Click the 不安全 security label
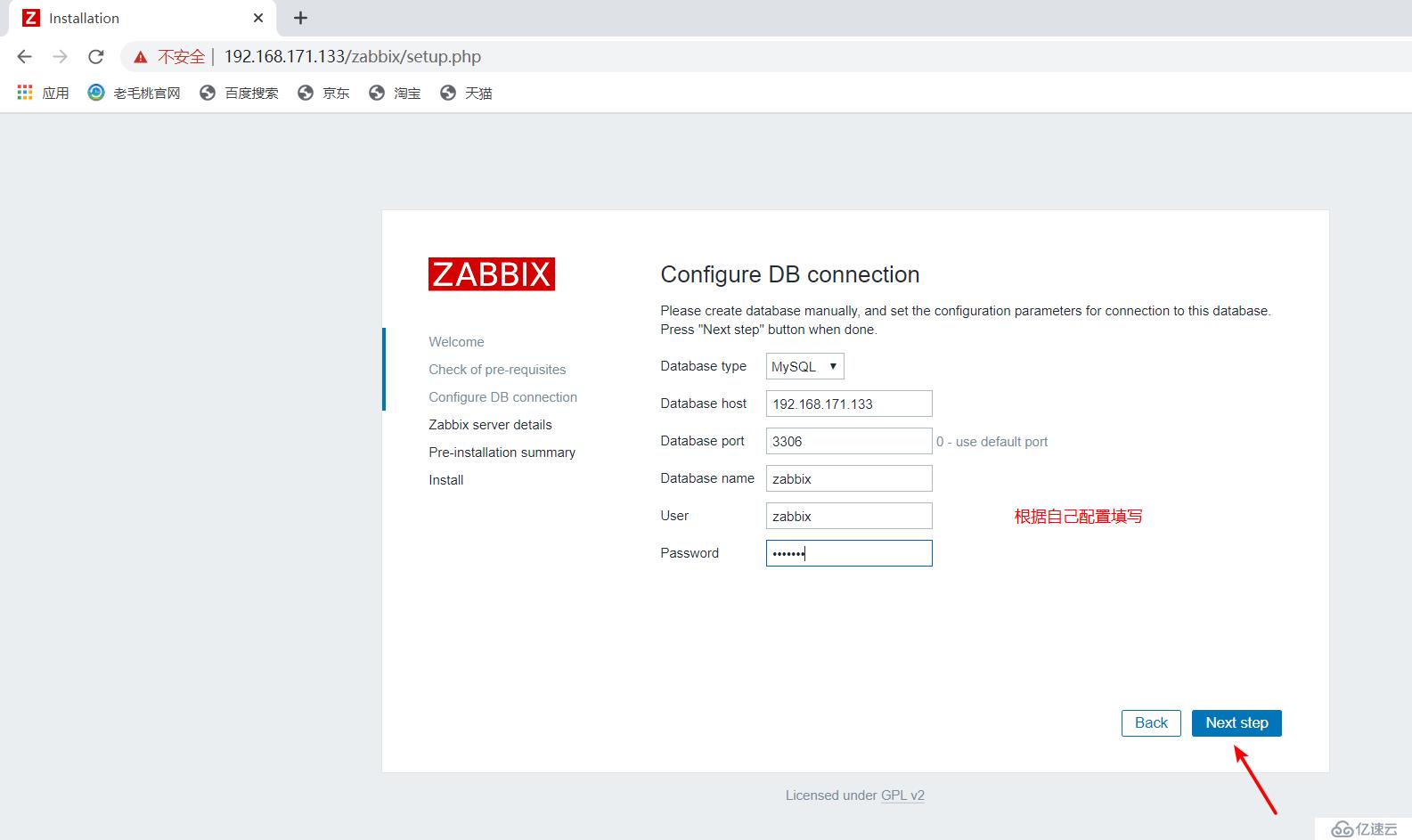 [181, 57]
